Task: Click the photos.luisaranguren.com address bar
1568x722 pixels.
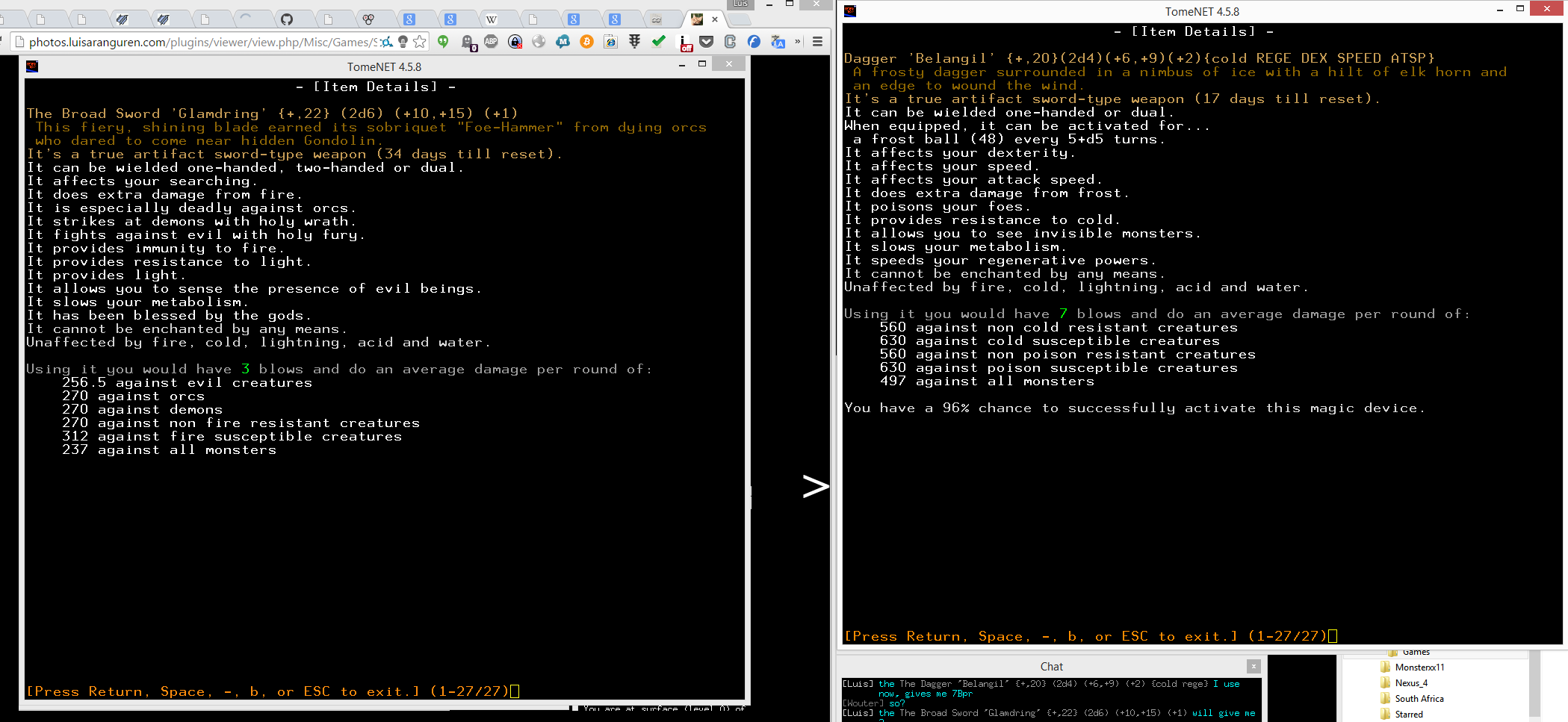Action: [202, 43]
